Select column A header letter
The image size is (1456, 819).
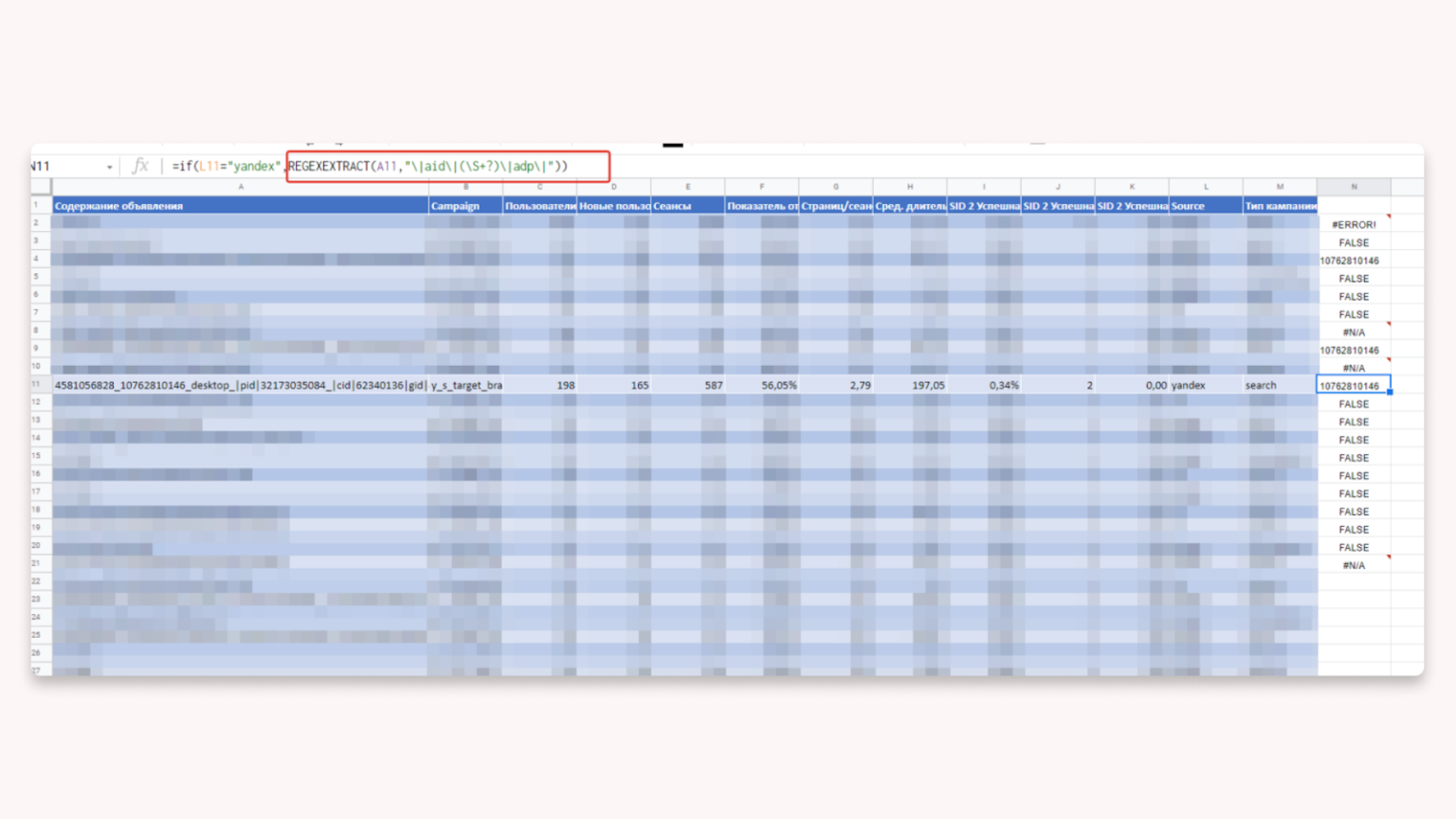[241, 187]
